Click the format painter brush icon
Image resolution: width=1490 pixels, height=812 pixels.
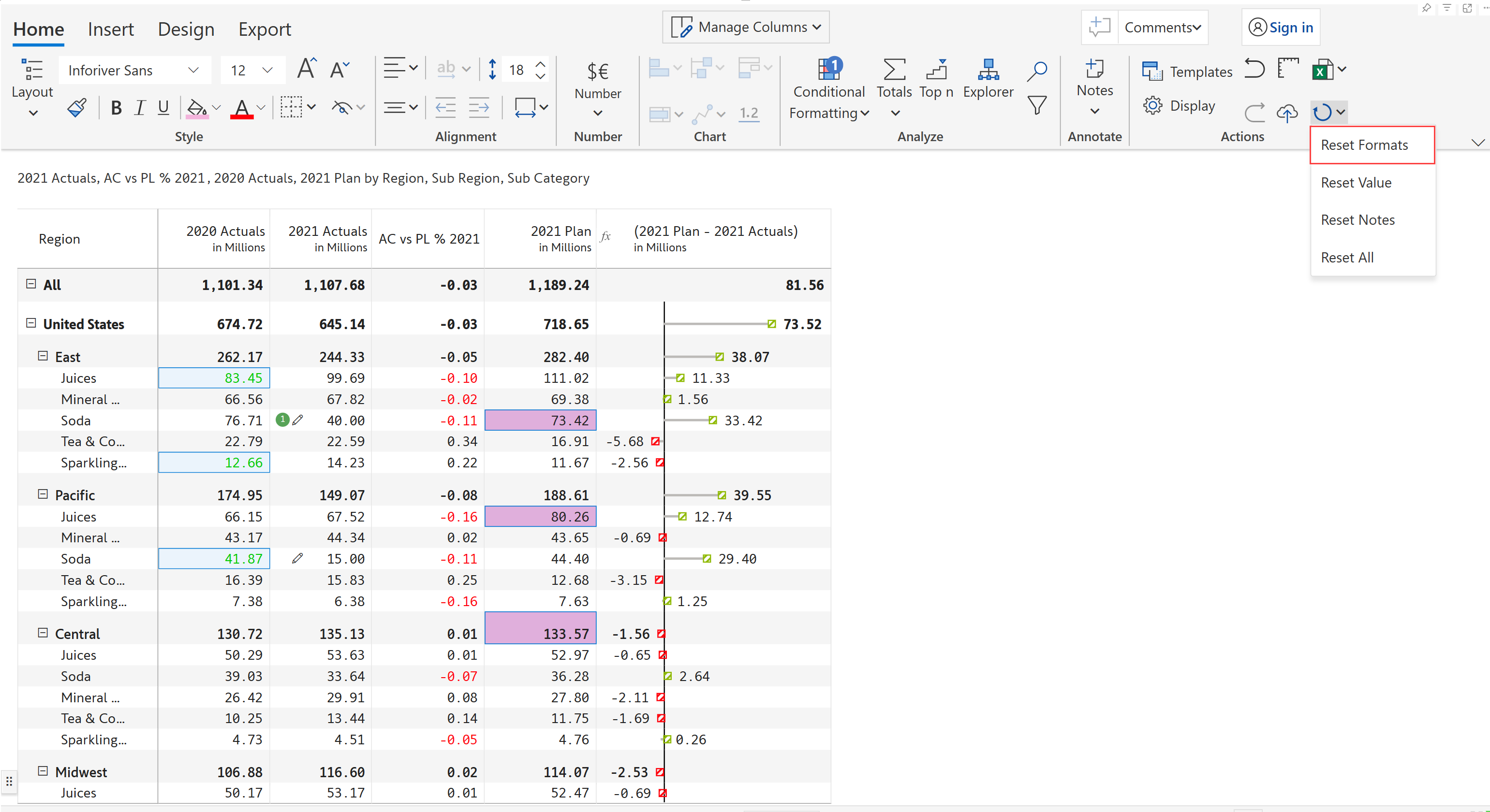click(x=77, y=107)
